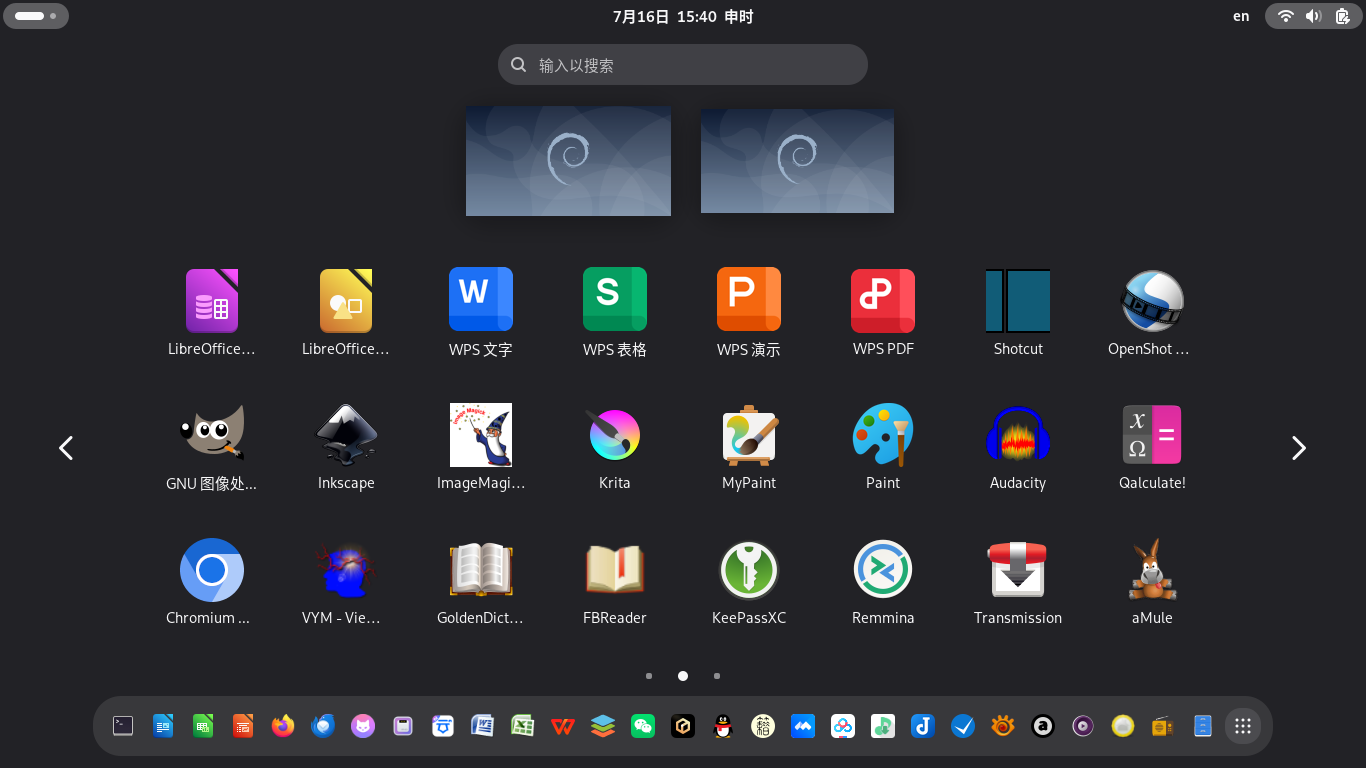Select the right workspace thumbnail
1366x768 pixels.
[797, 161]
